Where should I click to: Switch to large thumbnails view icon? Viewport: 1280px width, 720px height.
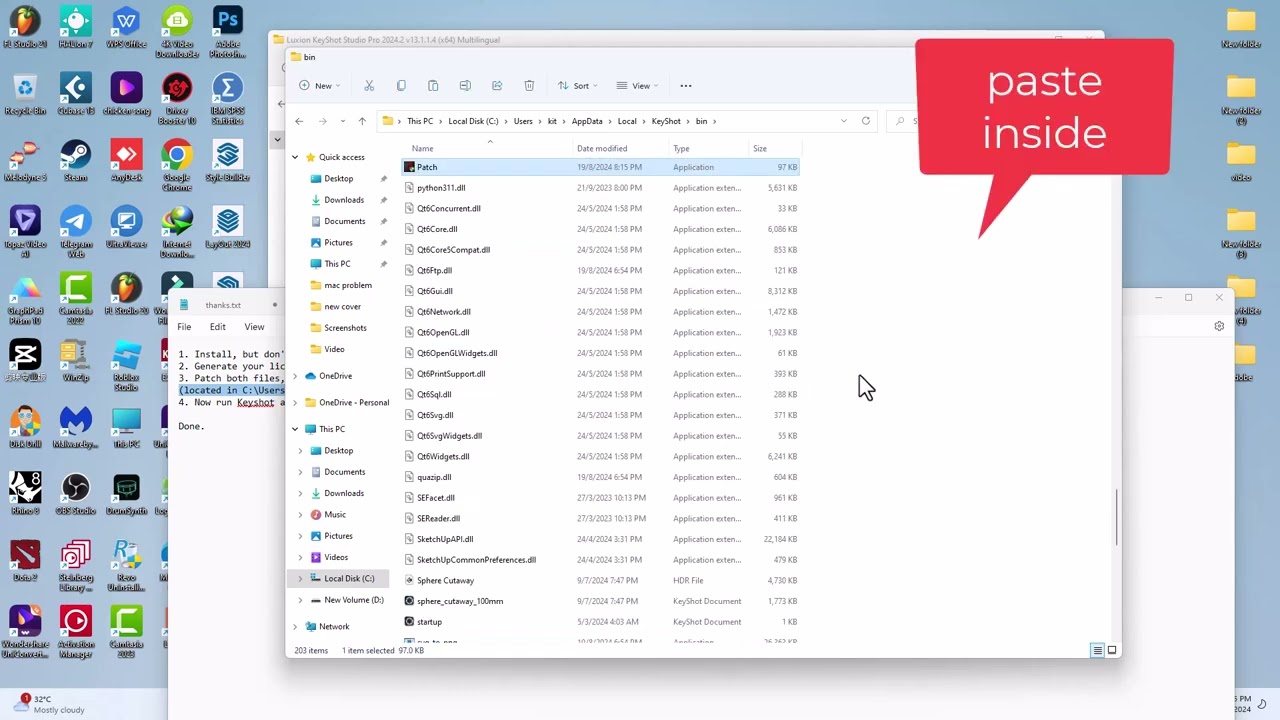(1111, 651)
